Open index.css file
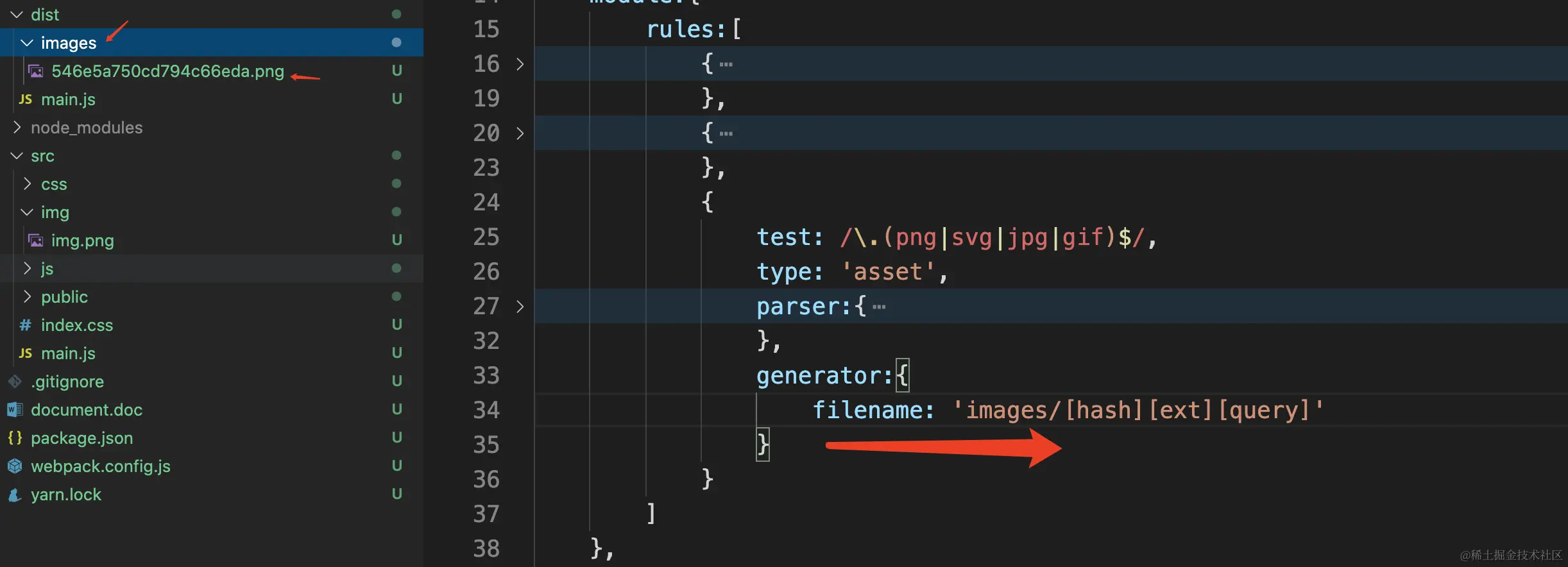Screen dimensions: 1568x567 (77, 325)
